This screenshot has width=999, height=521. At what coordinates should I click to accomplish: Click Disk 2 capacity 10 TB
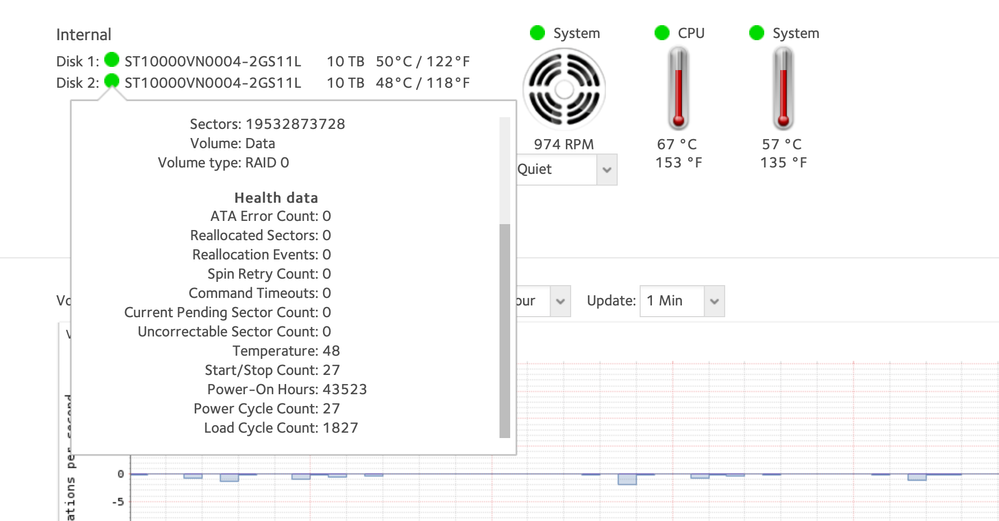click(x=345, y=83)
